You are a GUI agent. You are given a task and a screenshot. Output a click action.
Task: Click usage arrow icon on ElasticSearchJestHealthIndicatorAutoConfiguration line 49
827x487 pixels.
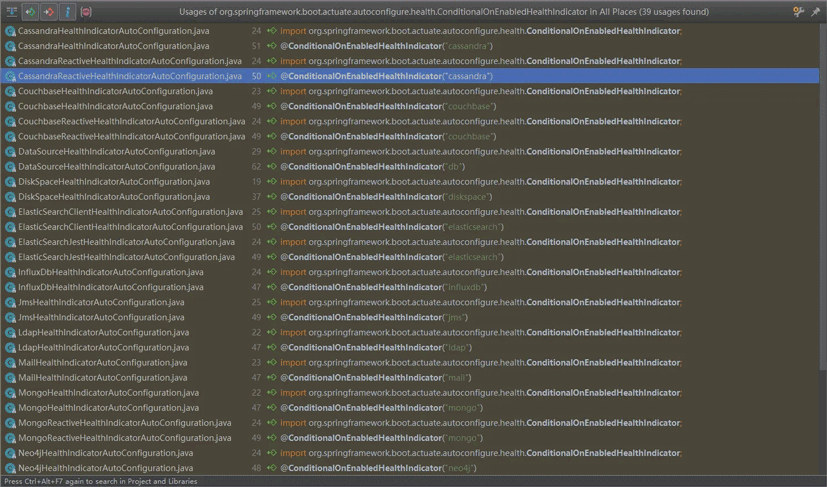(x=272, y=257)
